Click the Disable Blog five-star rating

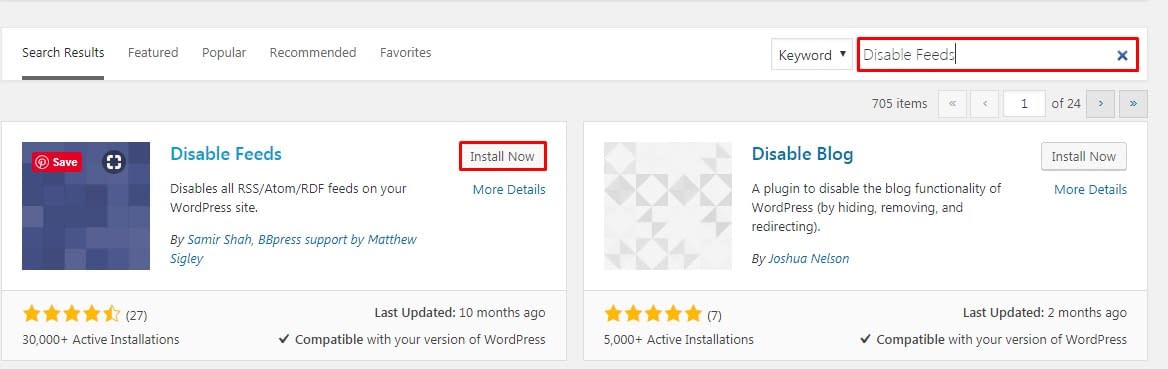click(x=653, y=314)
